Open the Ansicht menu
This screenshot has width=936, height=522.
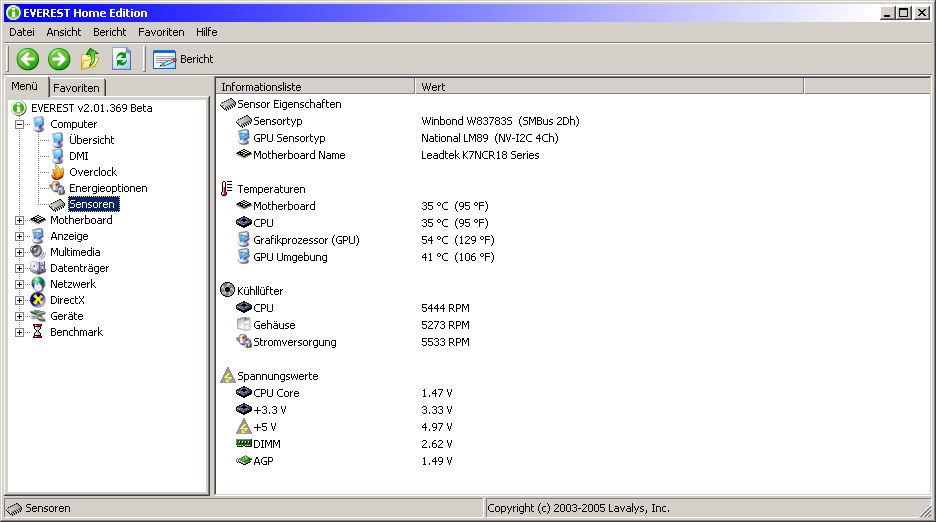click(64, 32)
